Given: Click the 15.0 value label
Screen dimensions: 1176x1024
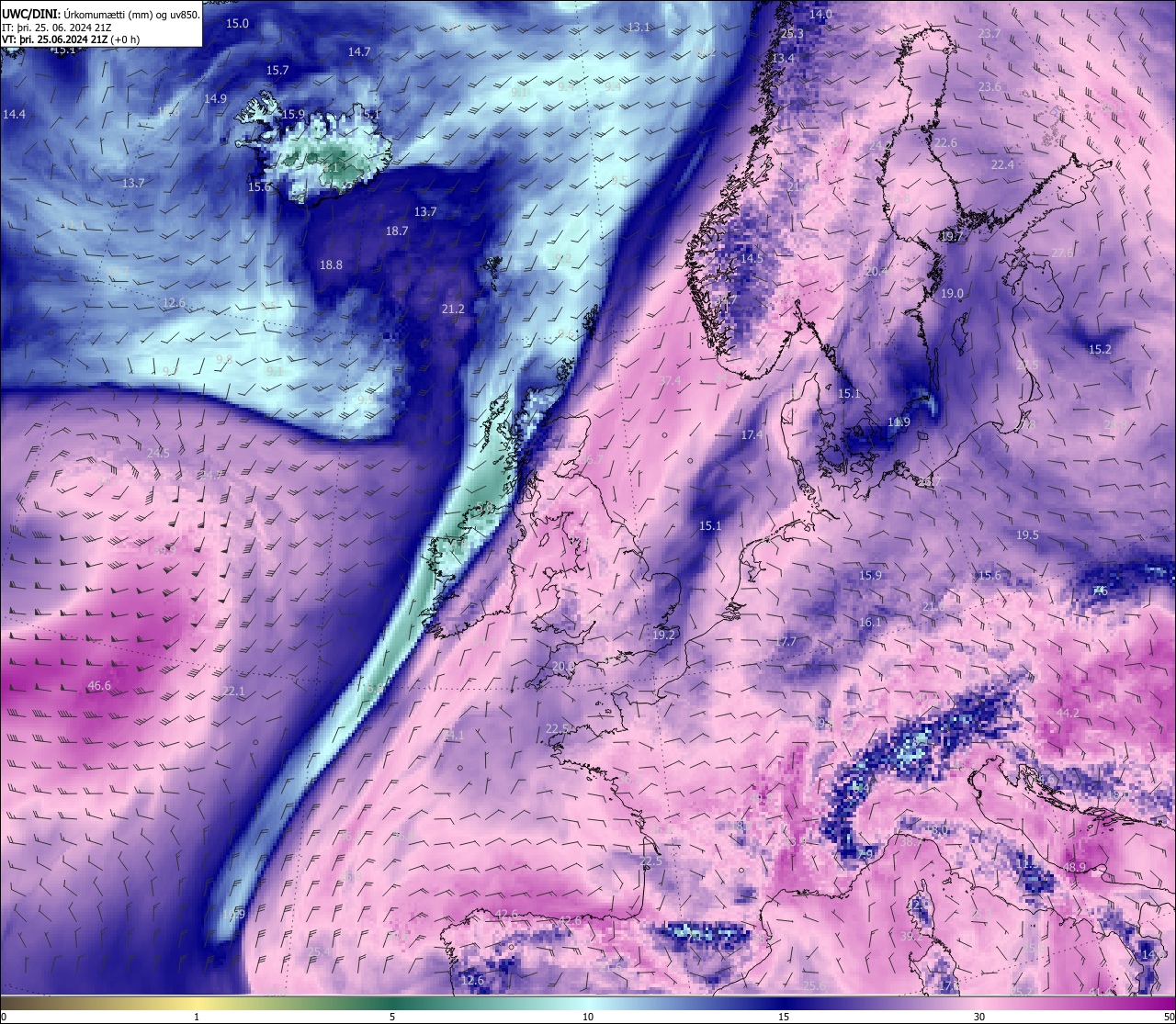Looking at the screenshot, I should tap(237, 23).
